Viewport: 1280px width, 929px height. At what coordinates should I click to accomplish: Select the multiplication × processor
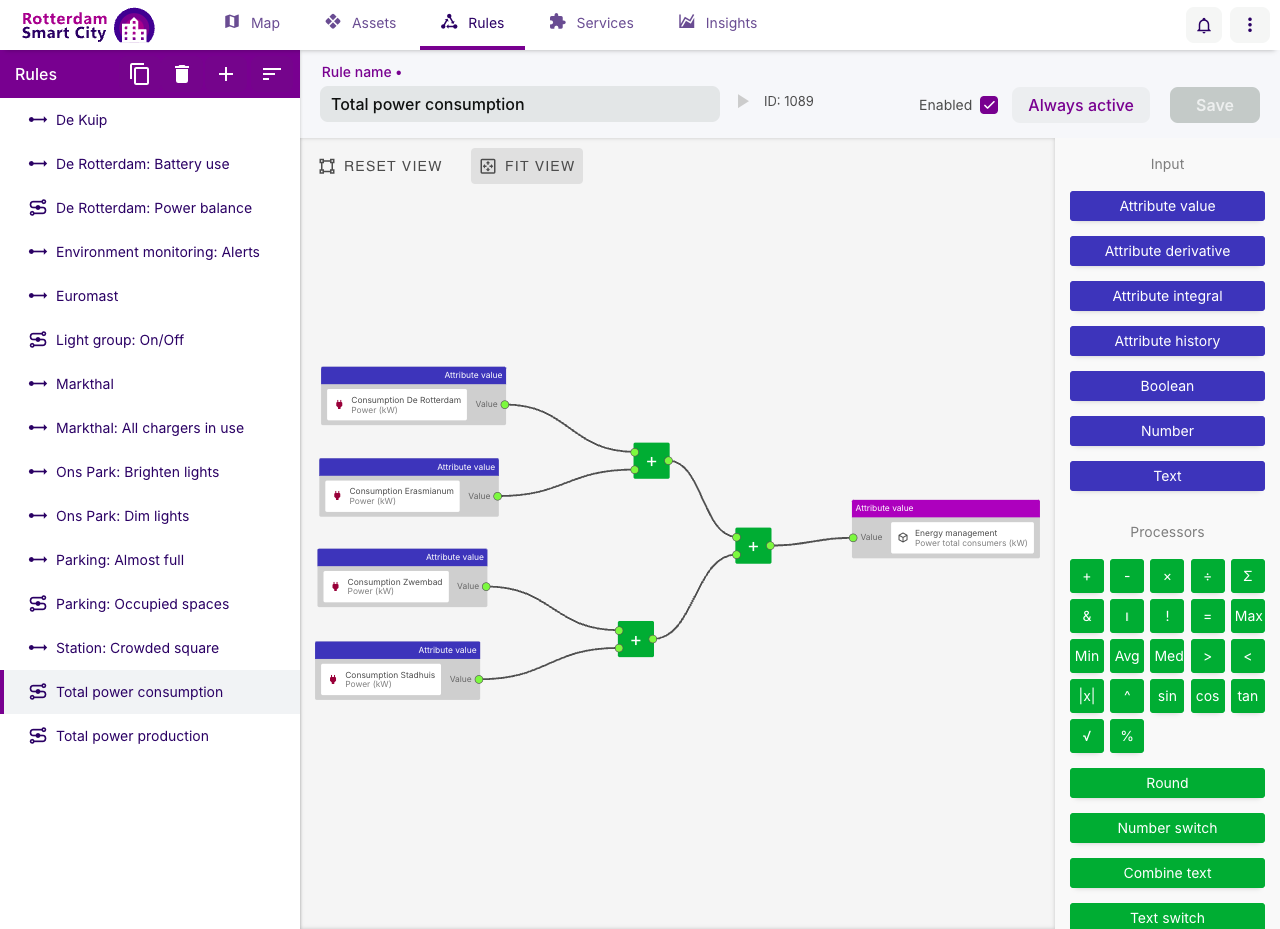[1167, 576]
